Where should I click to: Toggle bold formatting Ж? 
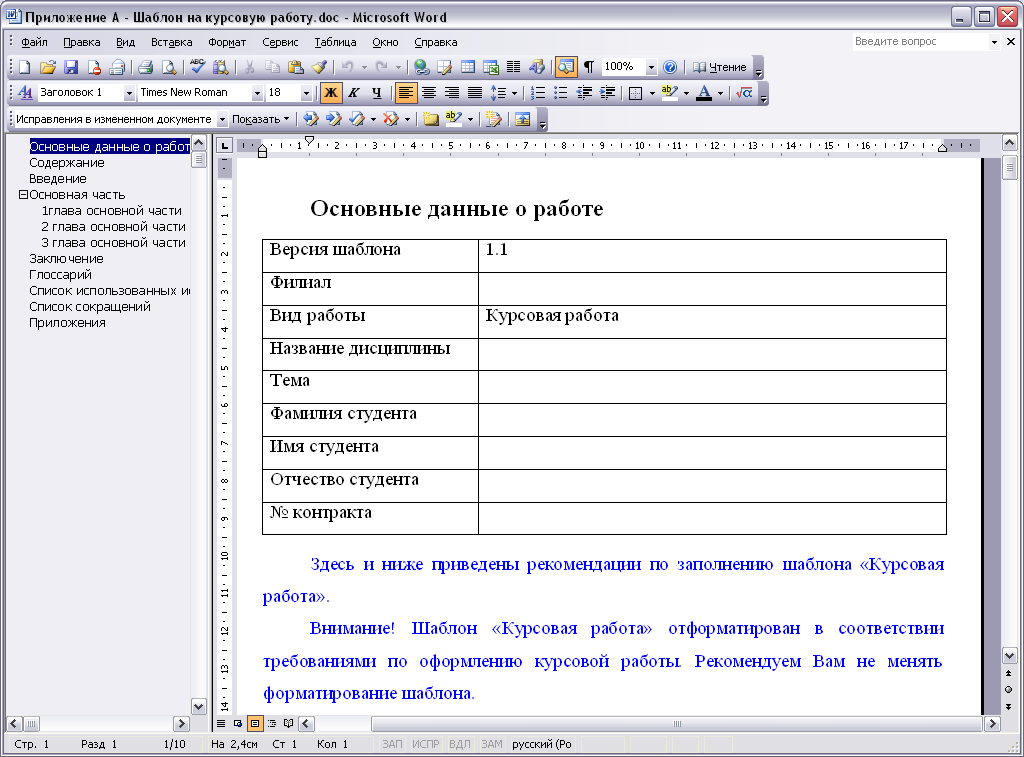pos(330,93)
